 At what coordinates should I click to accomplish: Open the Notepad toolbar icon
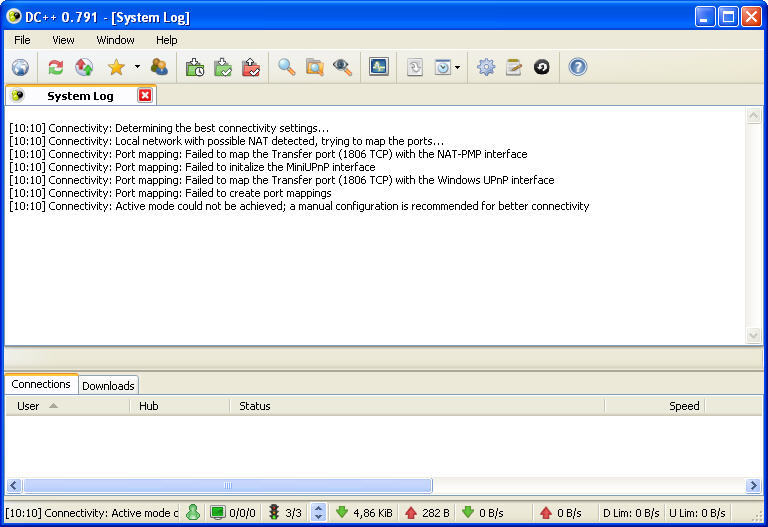pos(514,67)
